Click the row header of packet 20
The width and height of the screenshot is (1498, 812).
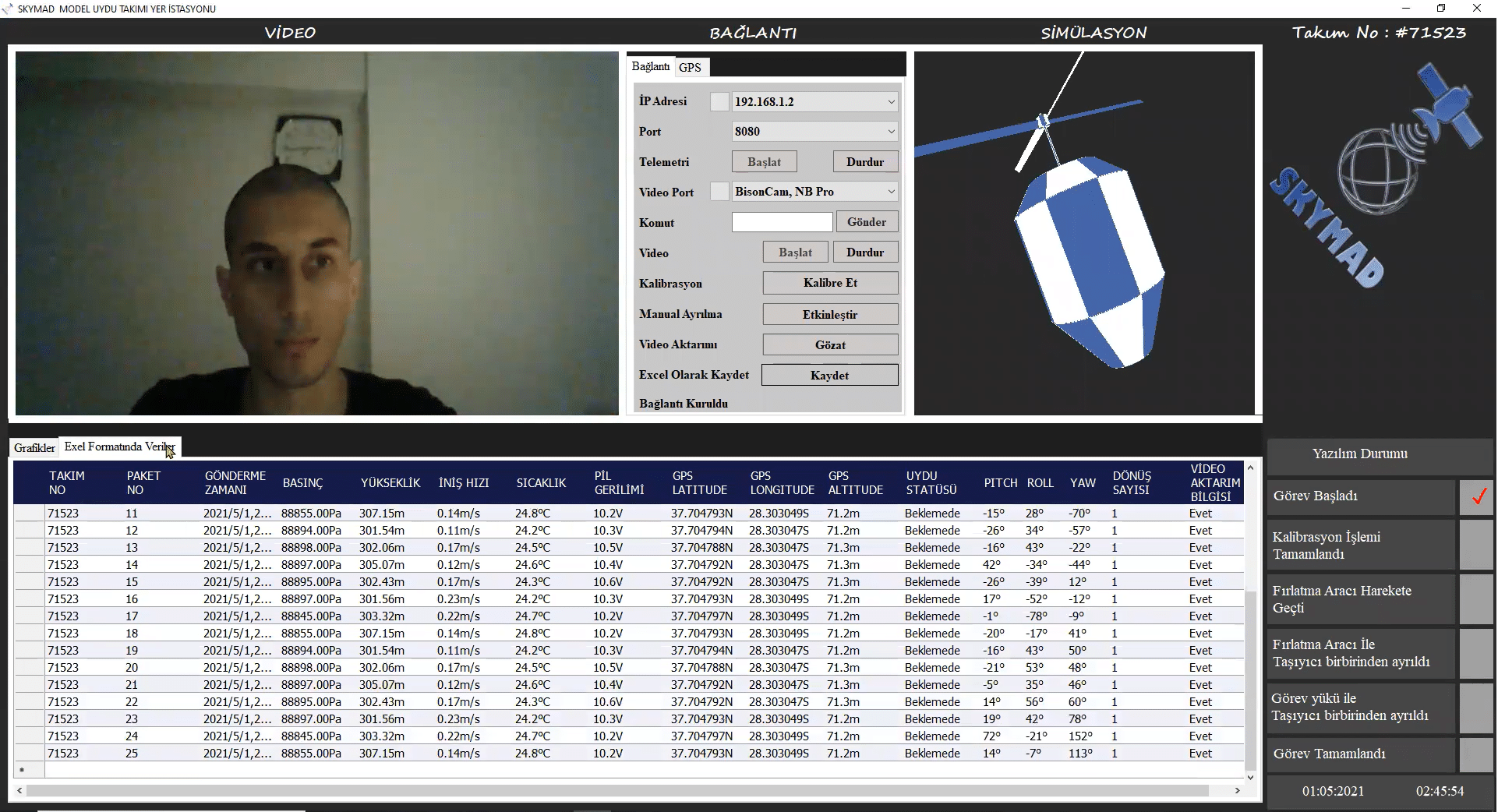(30, 668)
